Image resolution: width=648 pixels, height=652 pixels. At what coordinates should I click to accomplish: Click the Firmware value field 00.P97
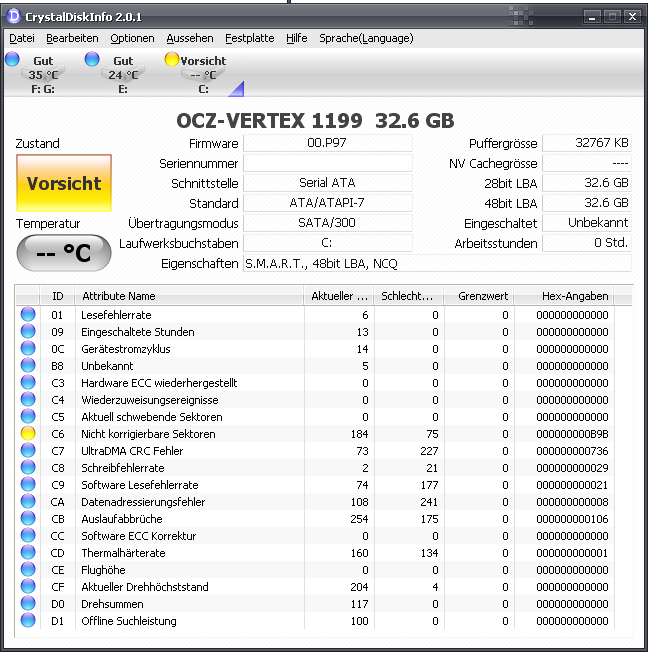click(328, 143)
